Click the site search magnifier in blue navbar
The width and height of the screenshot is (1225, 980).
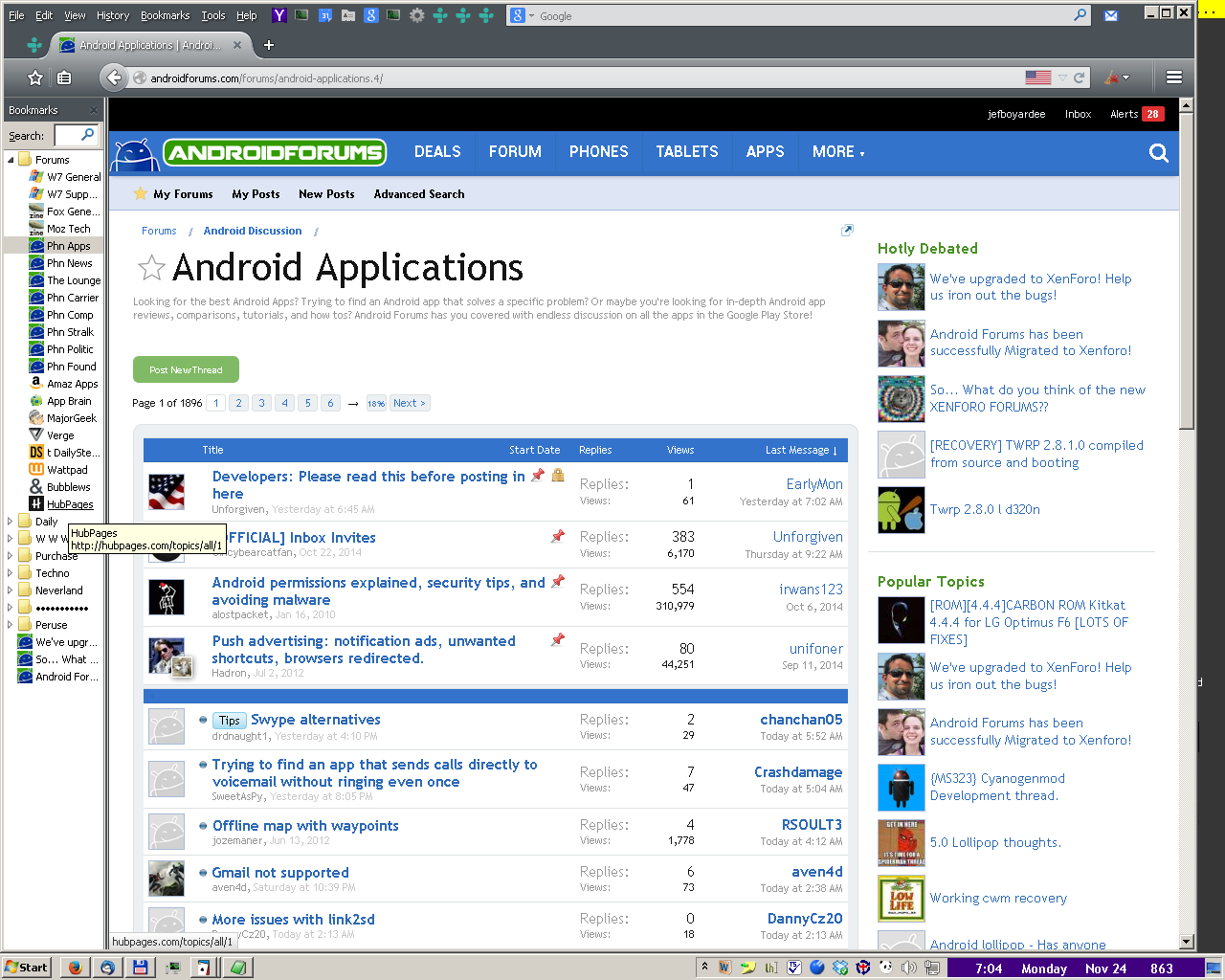tap(1159, 153)
